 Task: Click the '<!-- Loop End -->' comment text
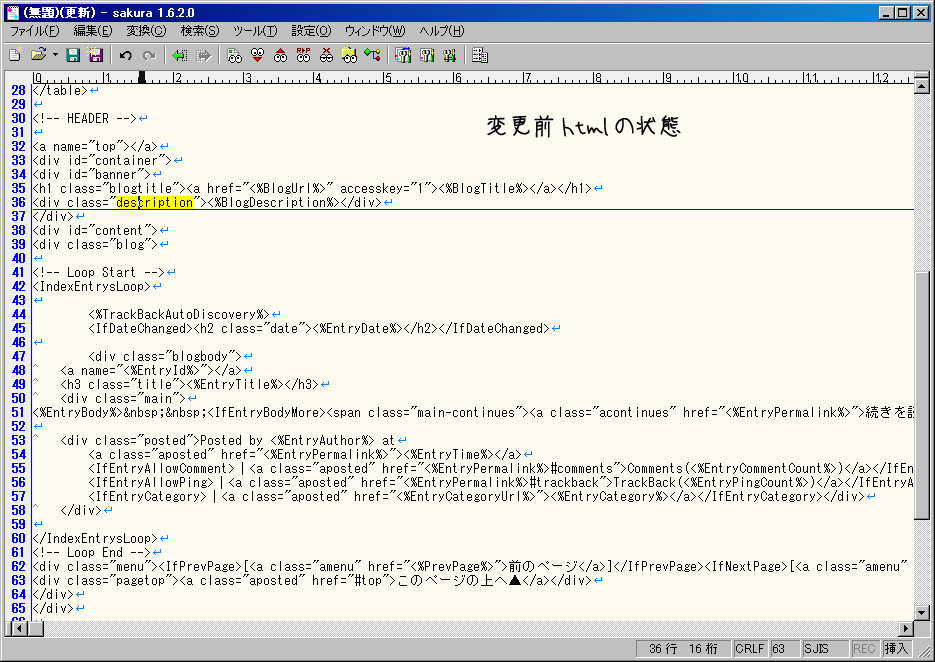coord(91,552)
